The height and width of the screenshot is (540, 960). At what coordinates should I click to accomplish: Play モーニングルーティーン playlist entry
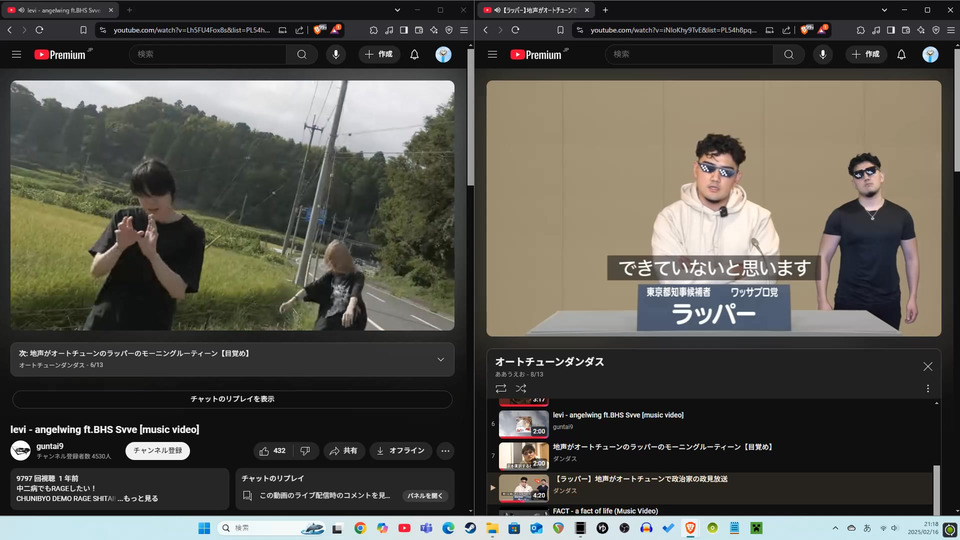[x=710, y=456]
